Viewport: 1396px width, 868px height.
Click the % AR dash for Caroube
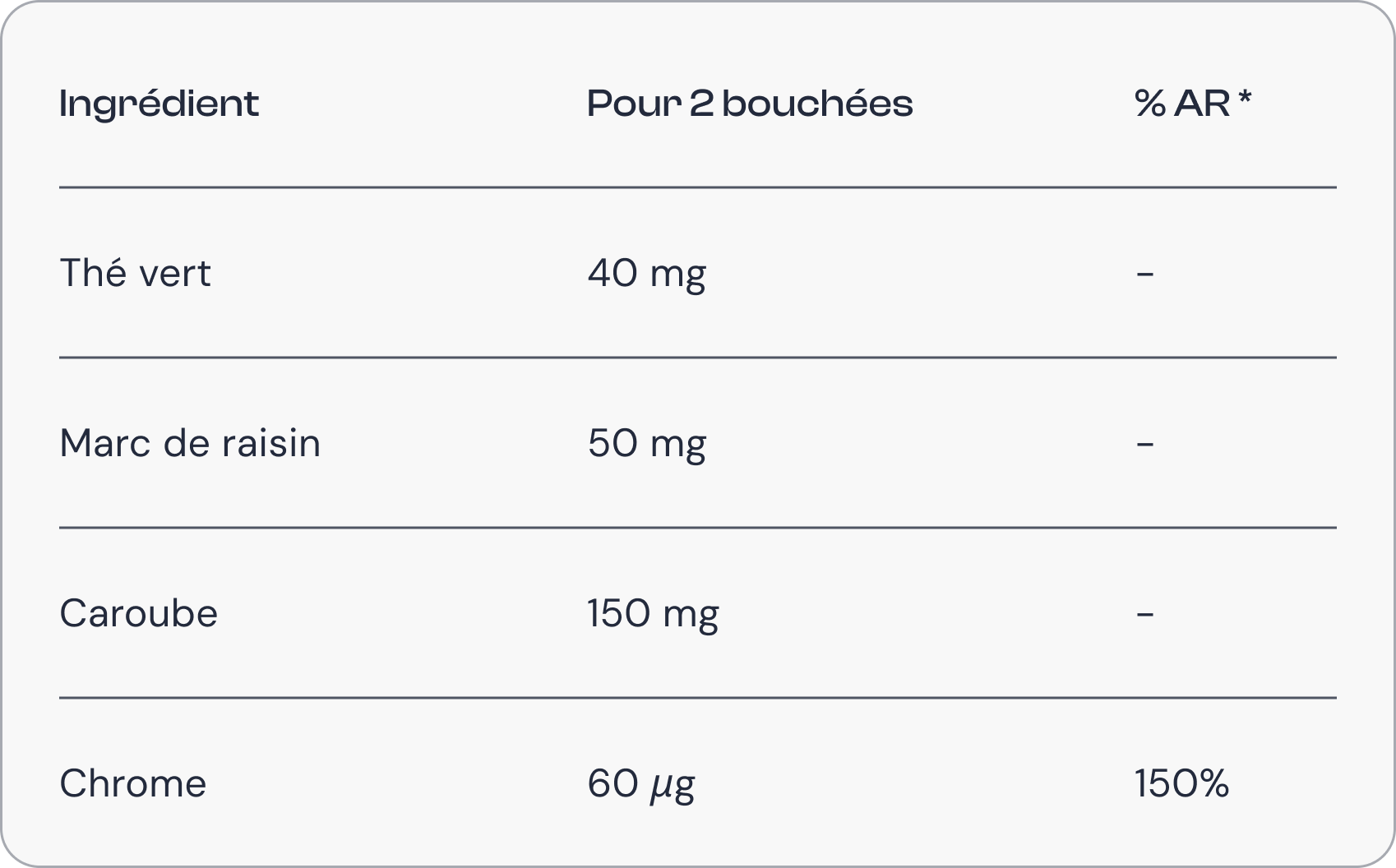pyautogui.click(x=1144, y=614)
